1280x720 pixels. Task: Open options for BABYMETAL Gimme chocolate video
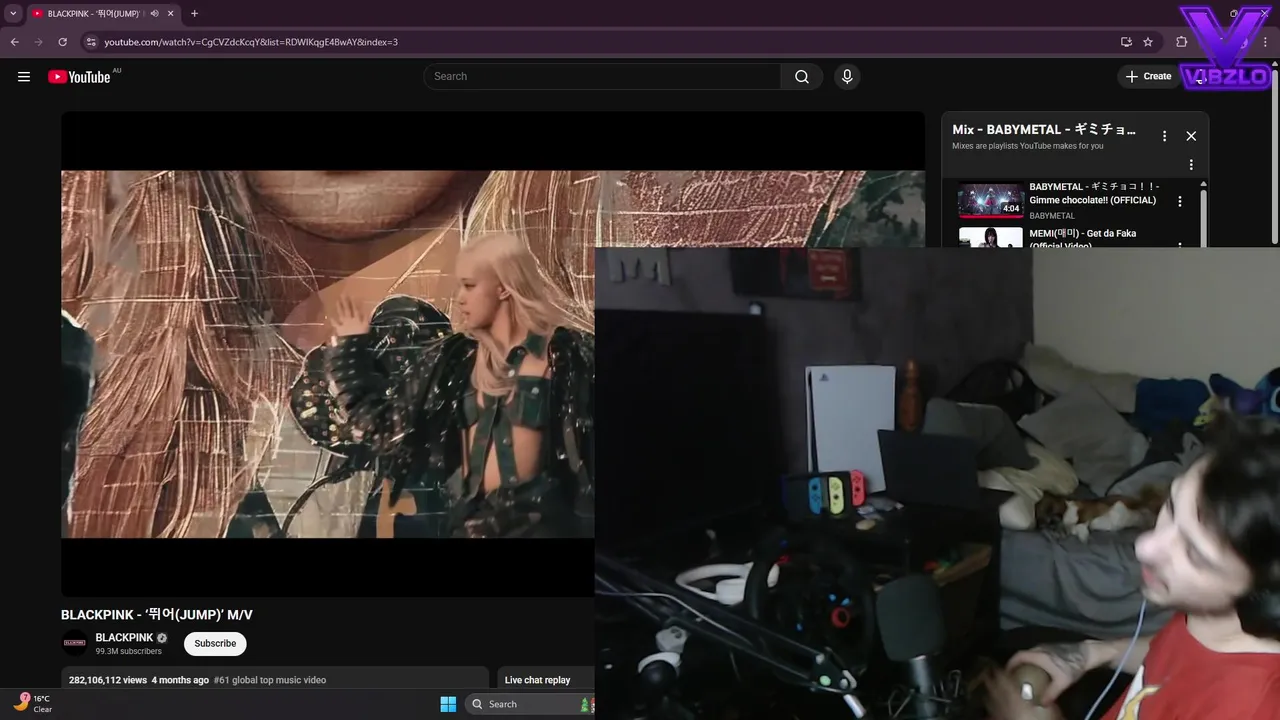pyautogui.click(x=1180, y=201)
